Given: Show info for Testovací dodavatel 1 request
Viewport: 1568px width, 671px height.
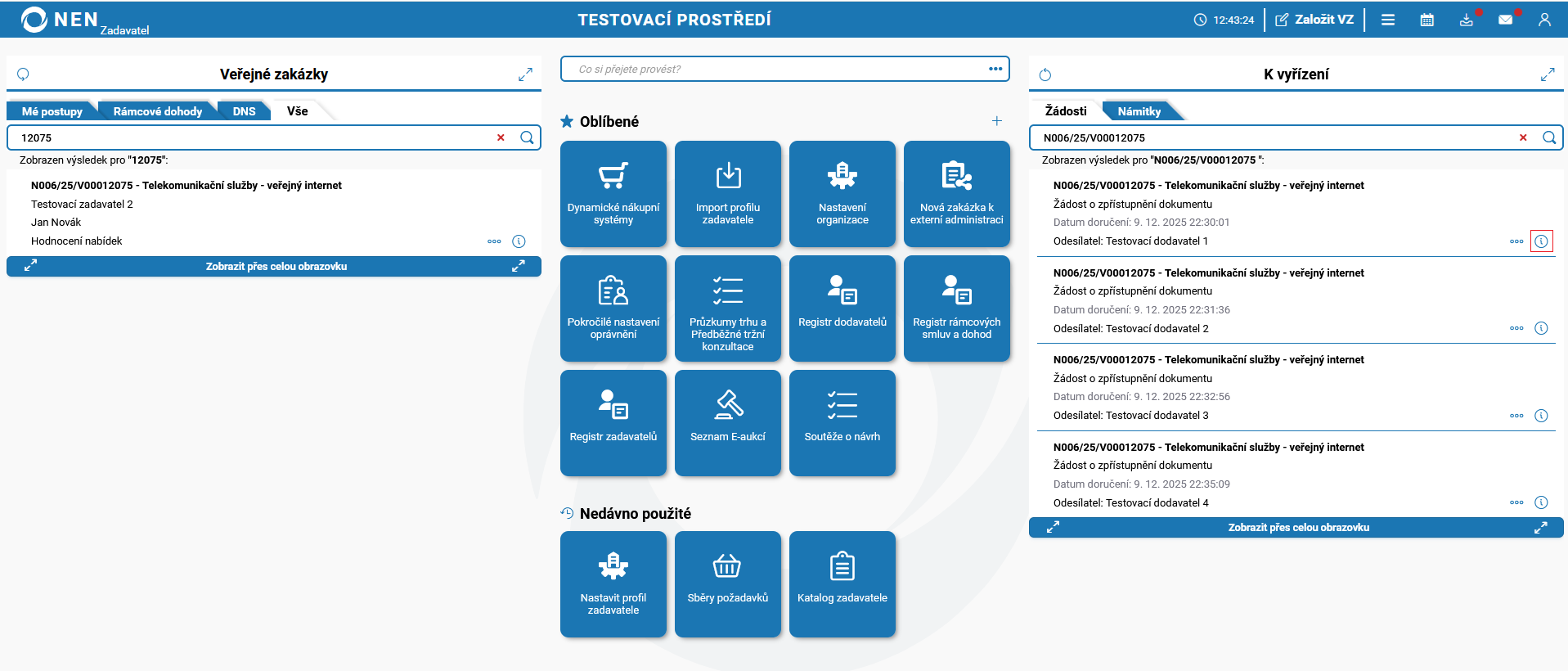Looking at the screenshot, I should tap(1541, 241).
